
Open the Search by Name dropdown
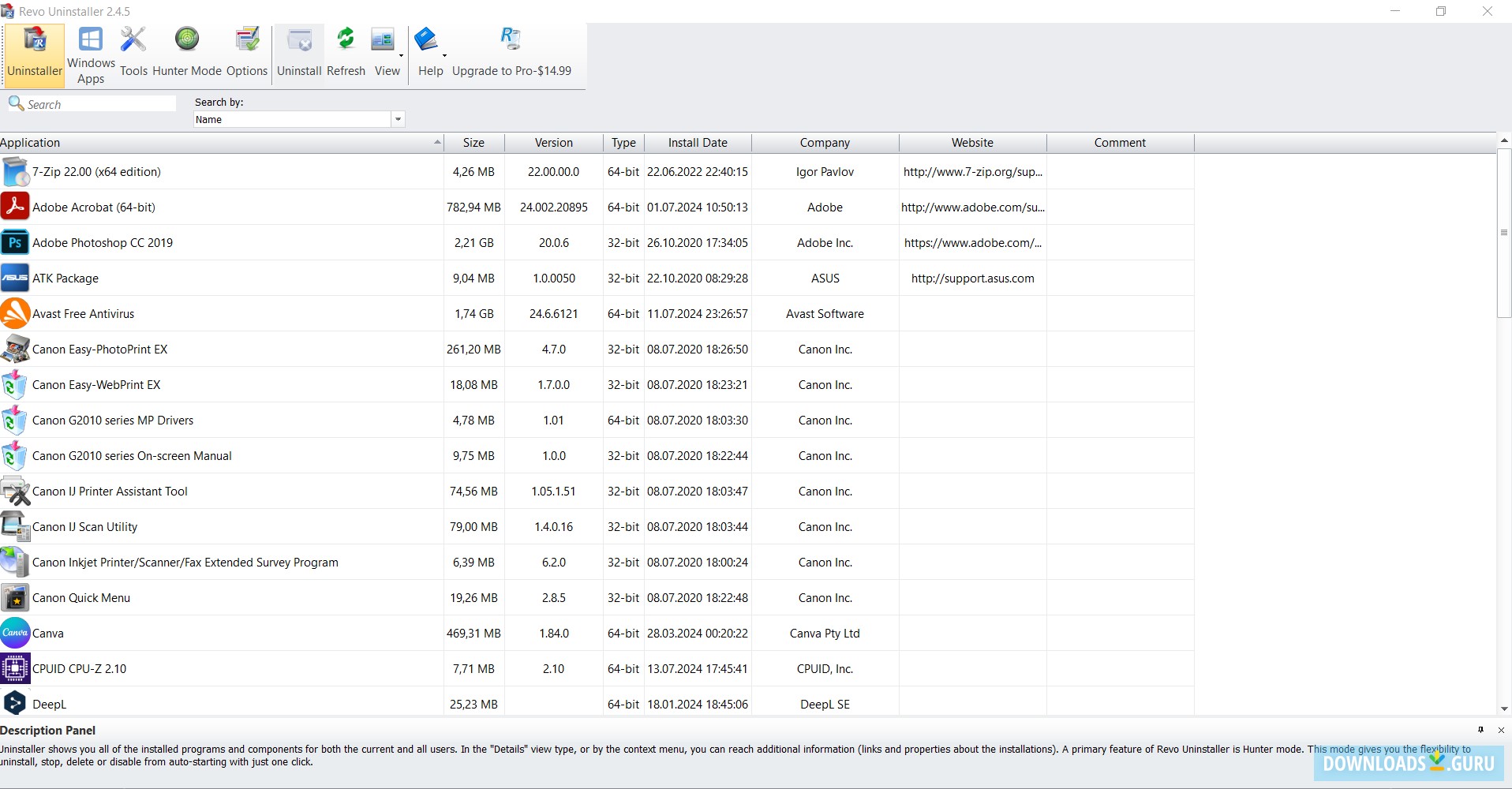[399, 119]
